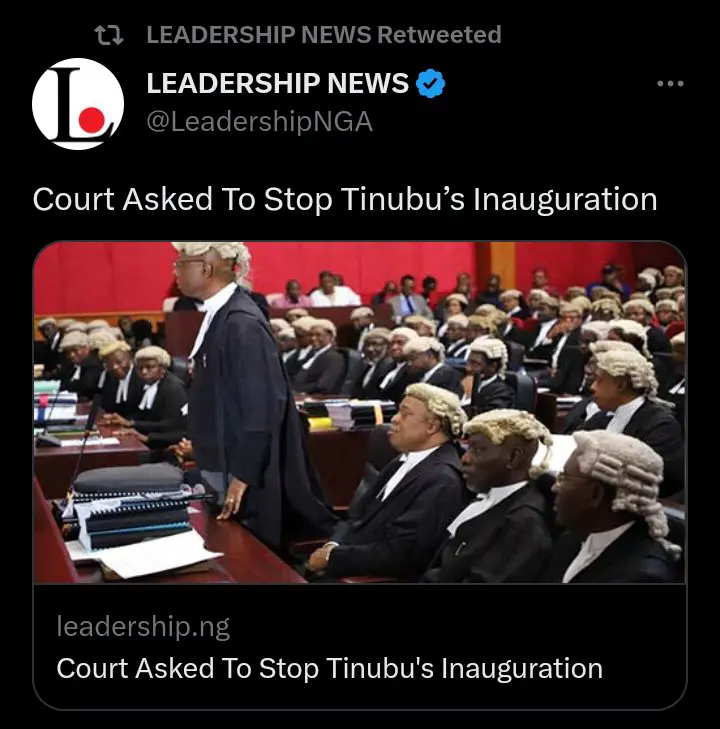The image size is (720, 729).
Task: Open the @LeadershipNGA handle
Action: [x=259, y=122]
